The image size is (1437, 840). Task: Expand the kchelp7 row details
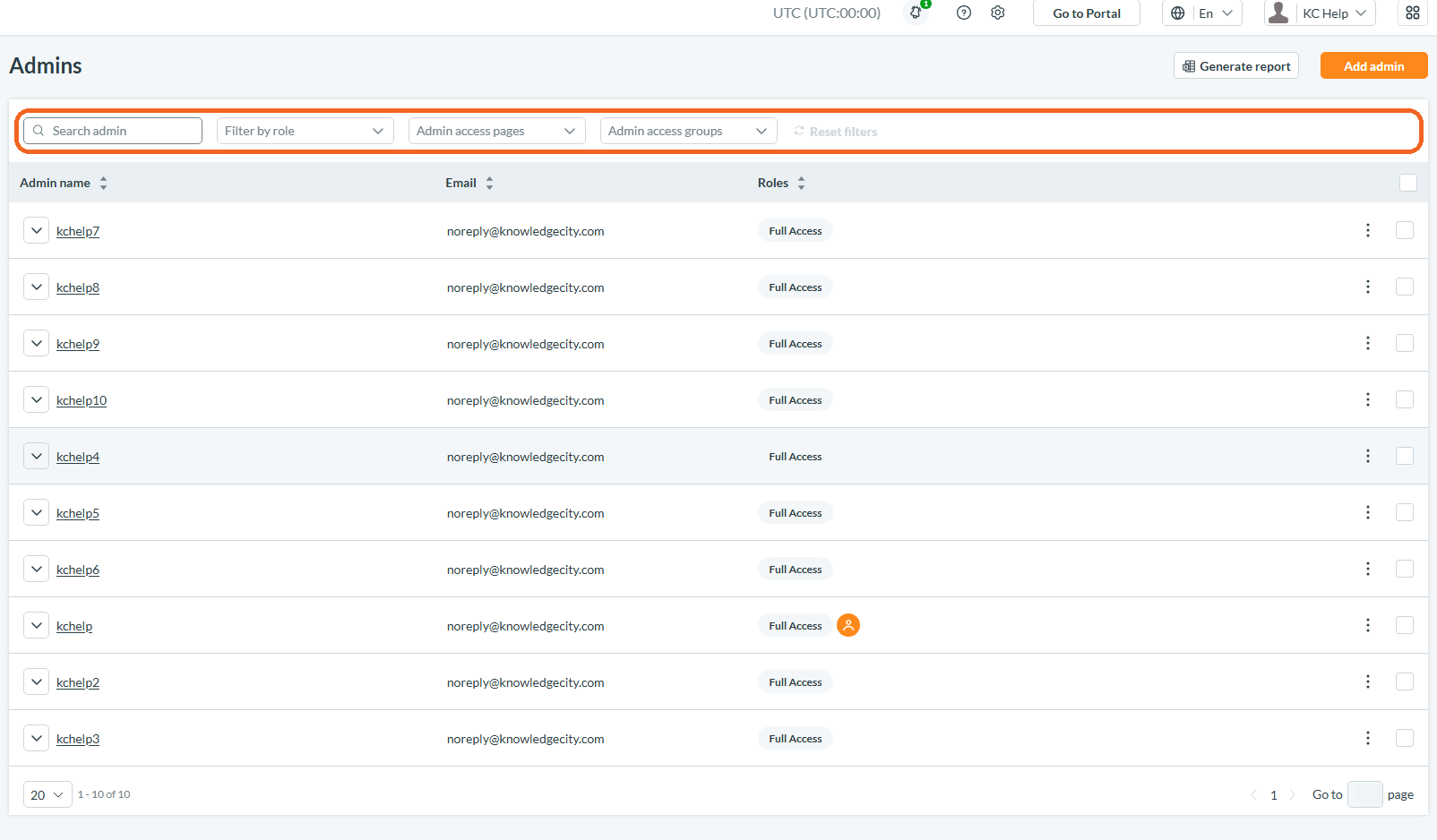tap(36, 230)
